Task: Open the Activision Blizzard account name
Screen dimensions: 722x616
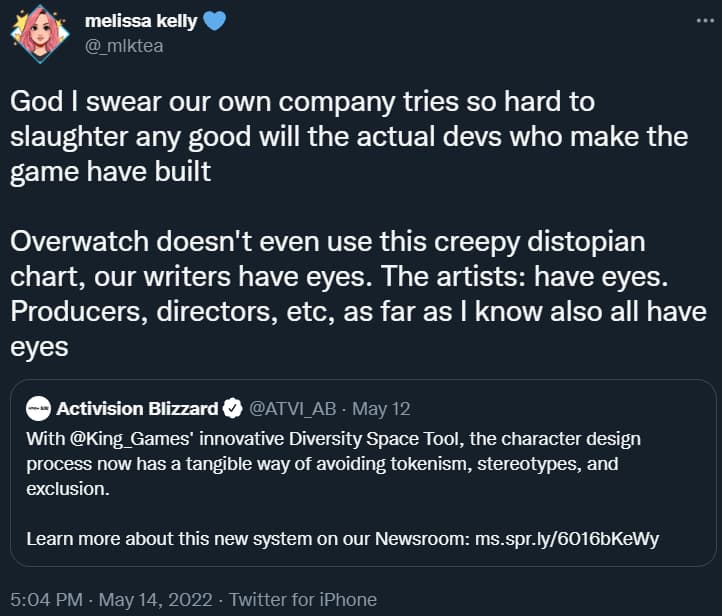Action: pyautogui.click(x=137, y=409)
